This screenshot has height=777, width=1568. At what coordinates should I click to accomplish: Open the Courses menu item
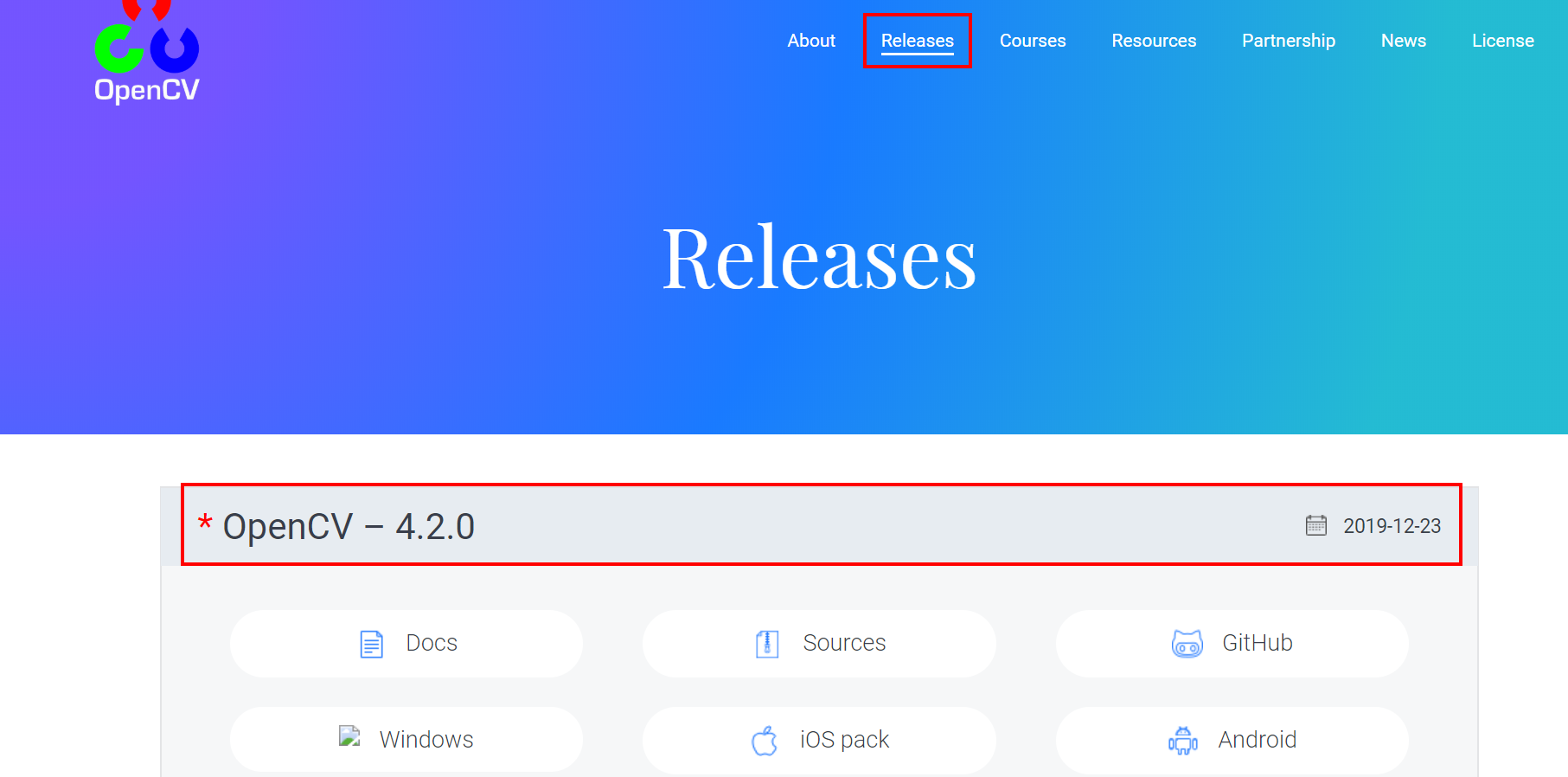1033,41
